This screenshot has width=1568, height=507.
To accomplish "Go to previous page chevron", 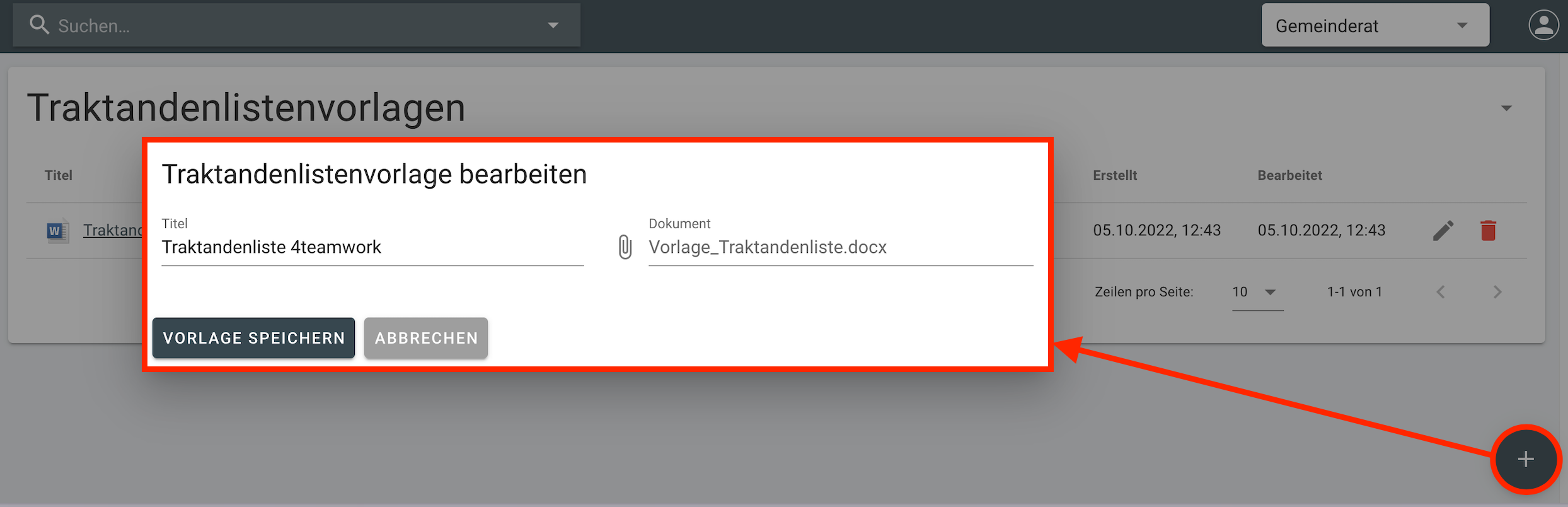I will click(x=1441, y=292).
